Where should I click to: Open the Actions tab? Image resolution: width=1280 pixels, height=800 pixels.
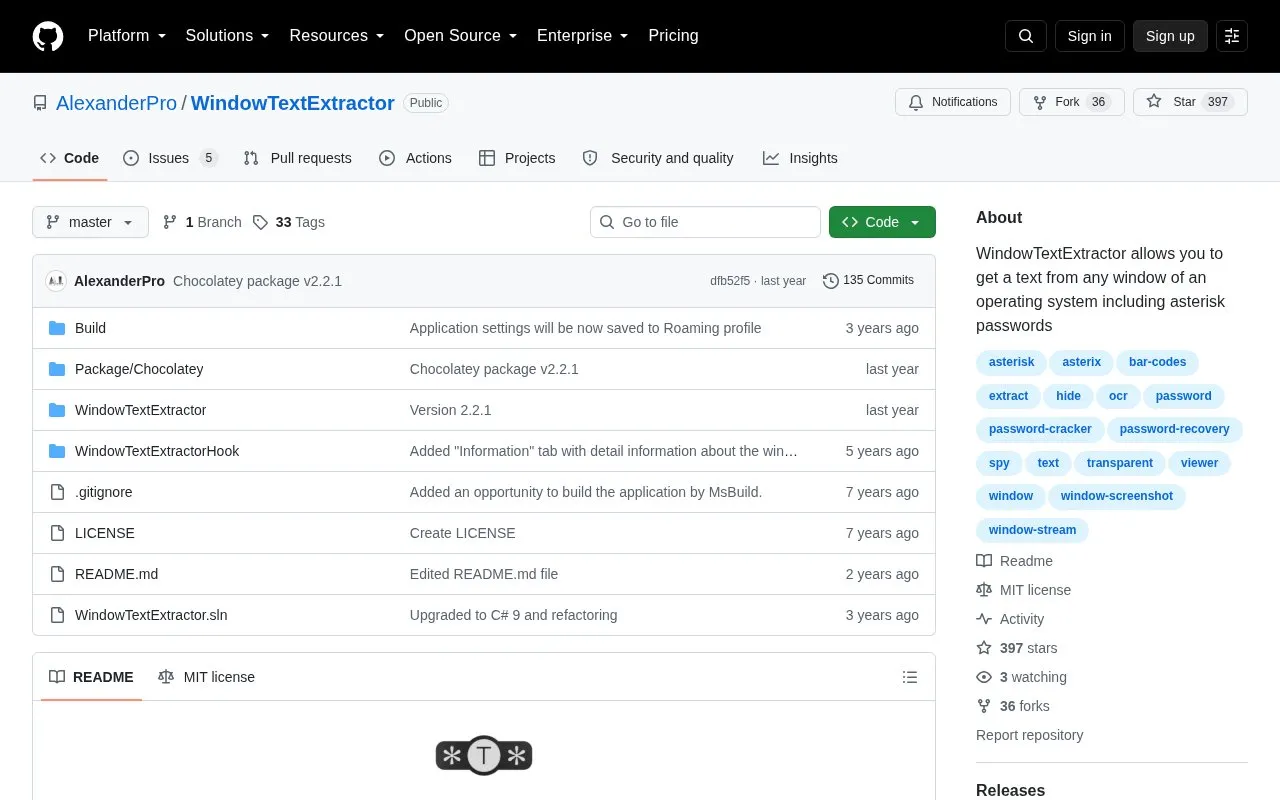coord(416,158)
